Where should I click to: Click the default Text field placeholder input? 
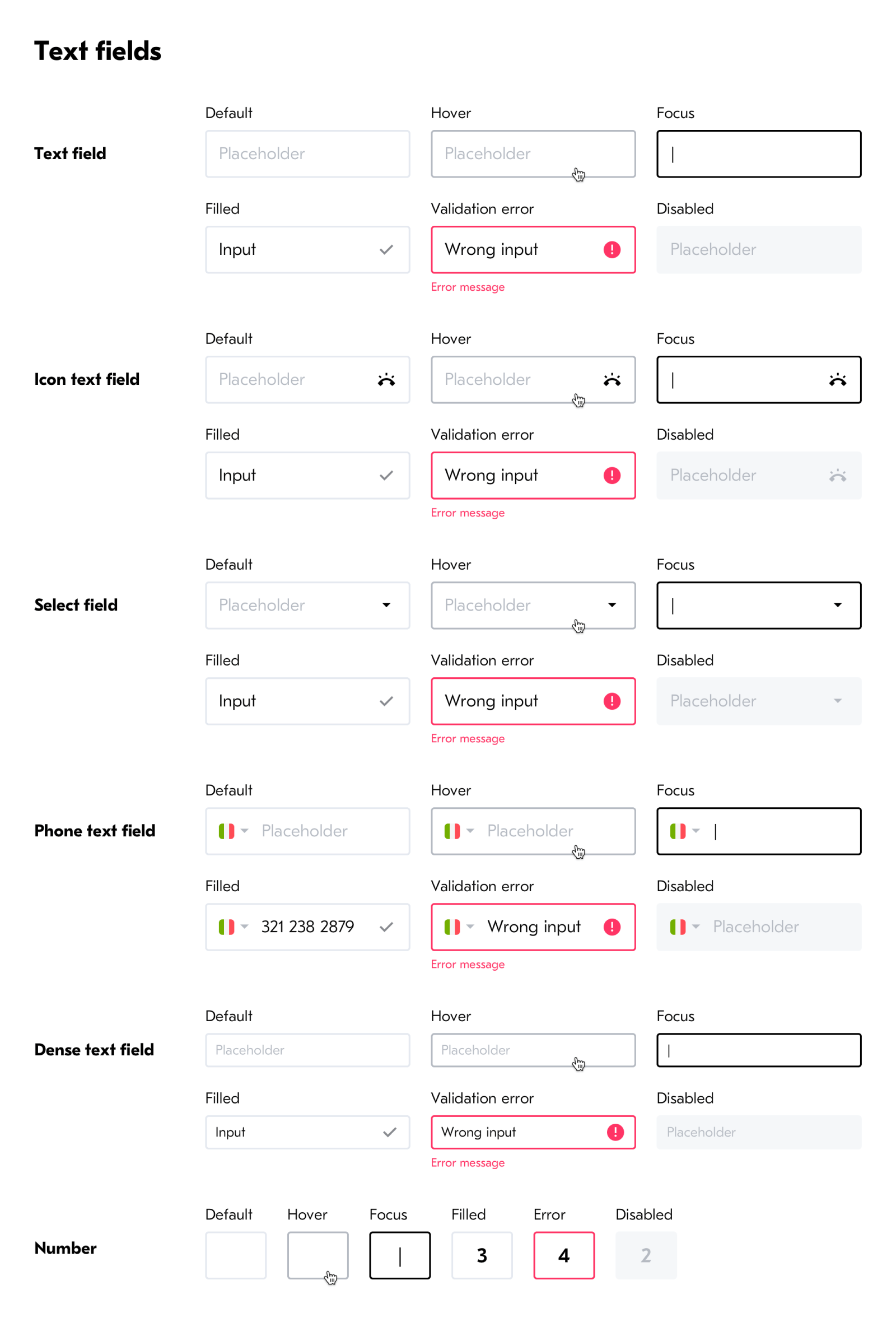[x=307, y=154]
